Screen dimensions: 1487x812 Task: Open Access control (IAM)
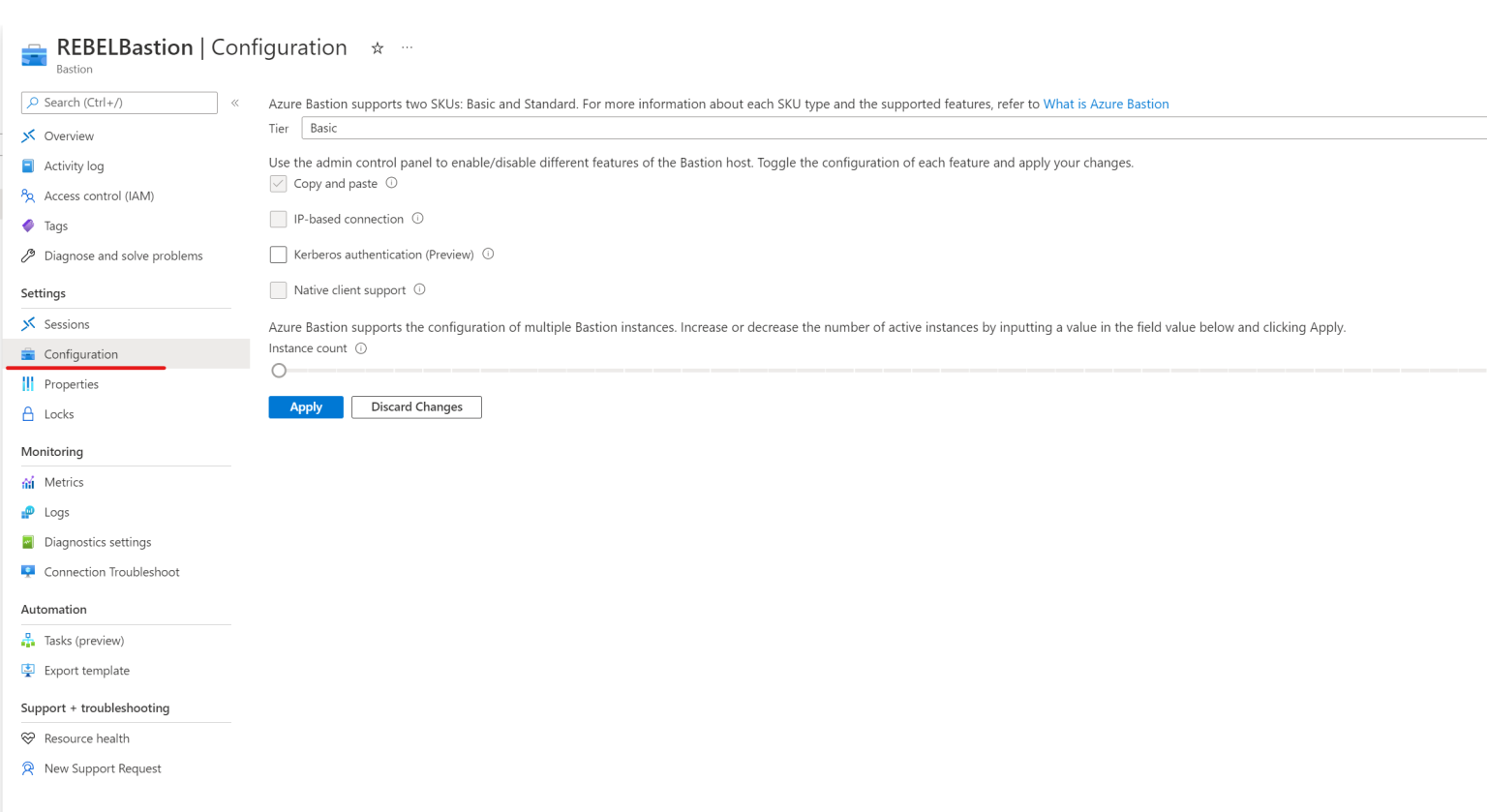coord(98,195)
